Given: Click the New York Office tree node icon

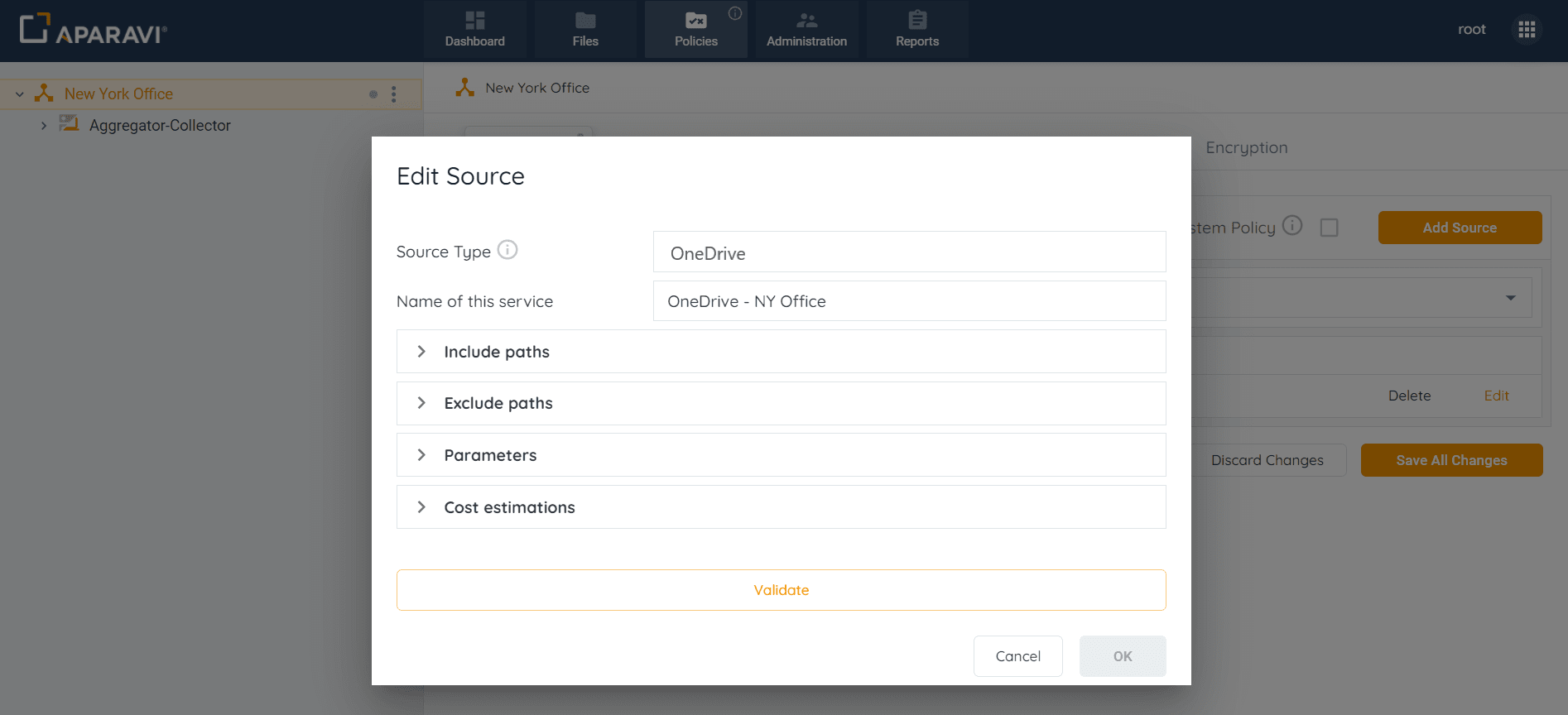Looking at the screenshot, I should pyautogui.click(x=45, y=94).
